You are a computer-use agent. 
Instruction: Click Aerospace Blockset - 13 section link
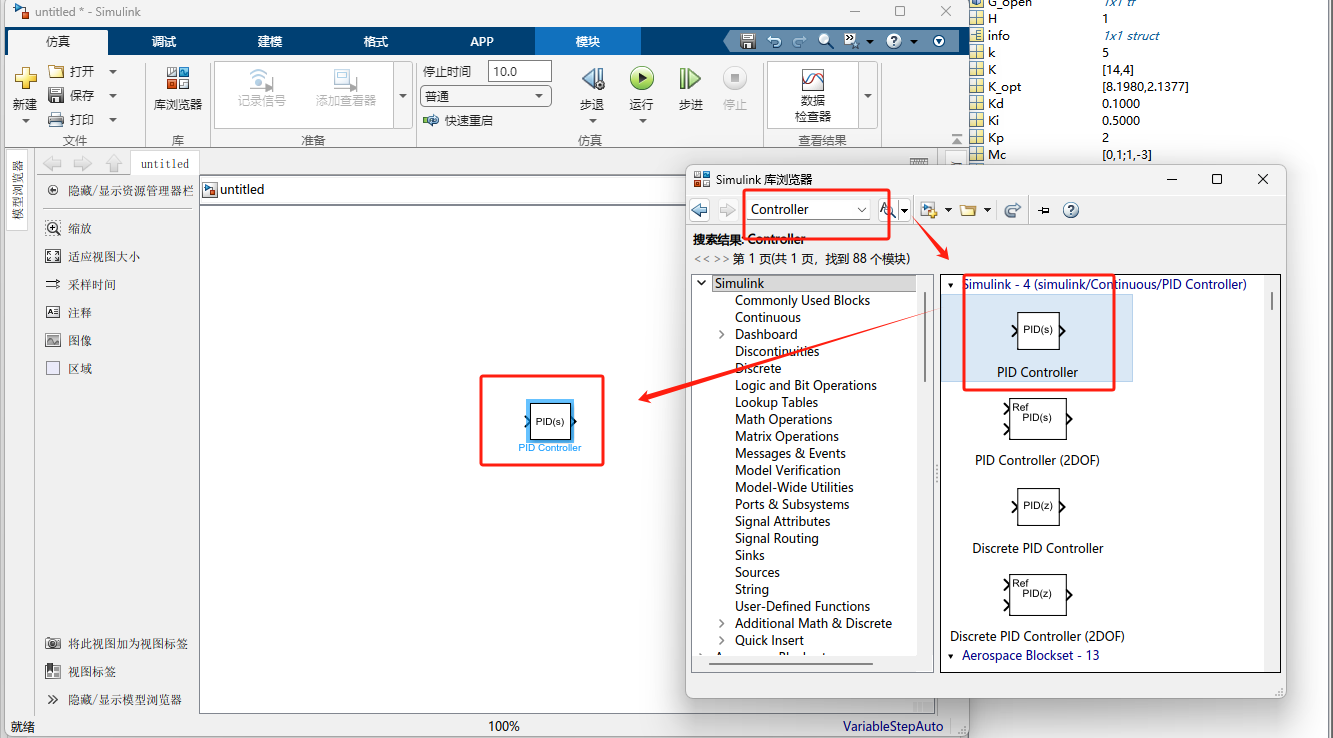point(1030,655)
